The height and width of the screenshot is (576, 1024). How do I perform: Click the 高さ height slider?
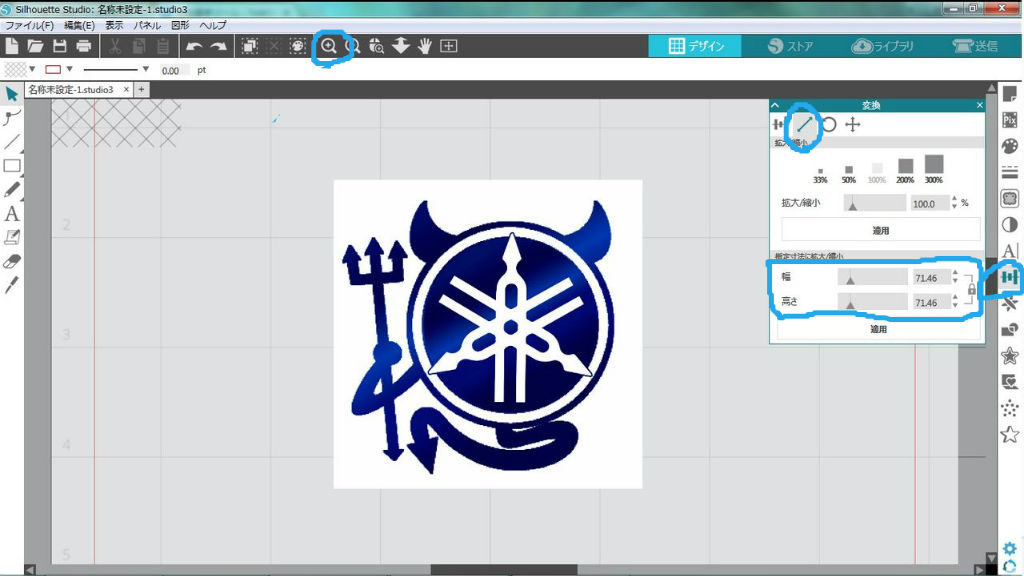(x=872, y=302)
